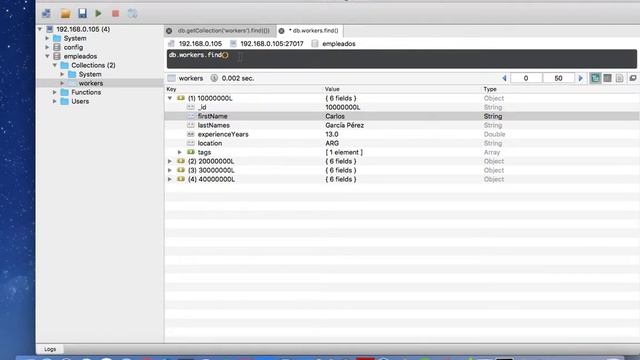Image resolution: width=640 pixels, height=360 pixels.
Task: Select the config database node
Action: (x=73, y=47)
